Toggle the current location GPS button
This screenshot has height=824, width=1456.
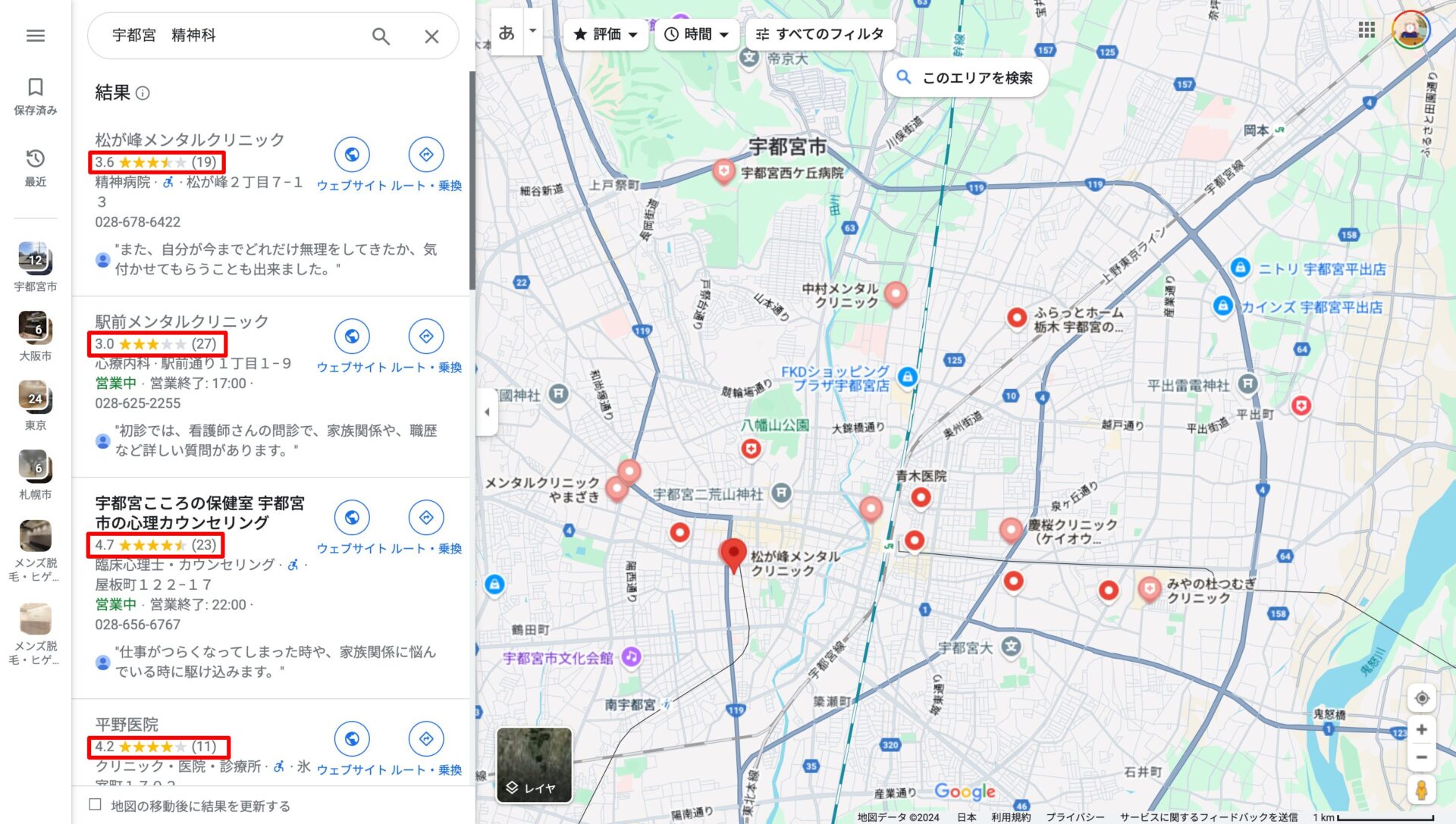point(1421,697)
